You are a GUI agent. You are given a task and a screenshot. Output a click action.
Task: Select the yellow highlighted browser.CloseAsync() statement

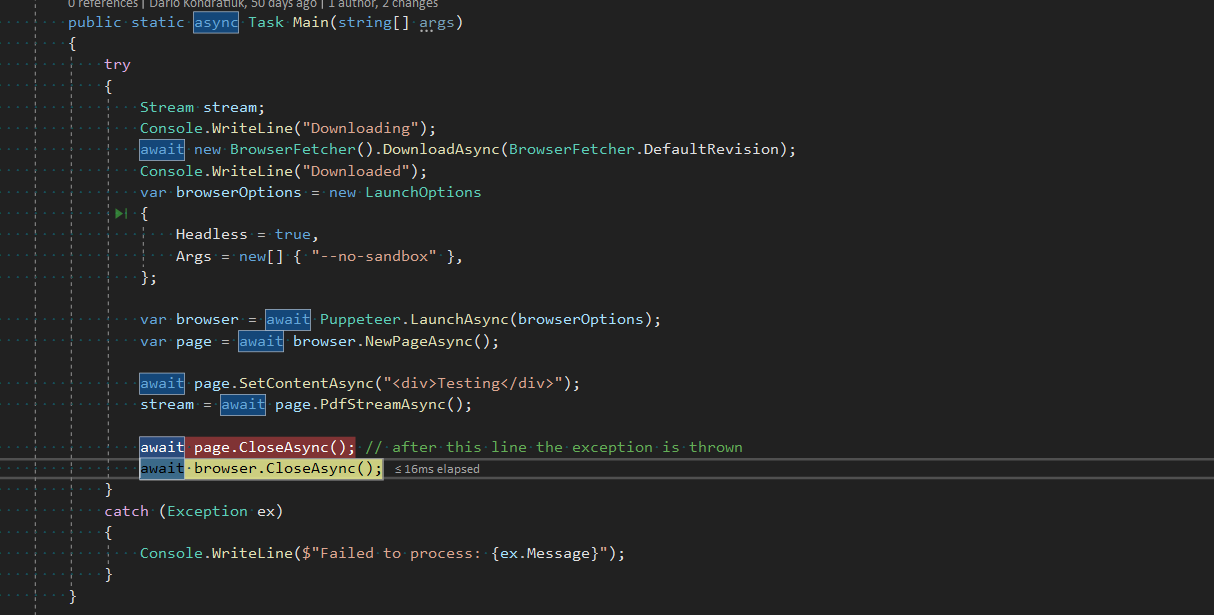pos(286,467)
